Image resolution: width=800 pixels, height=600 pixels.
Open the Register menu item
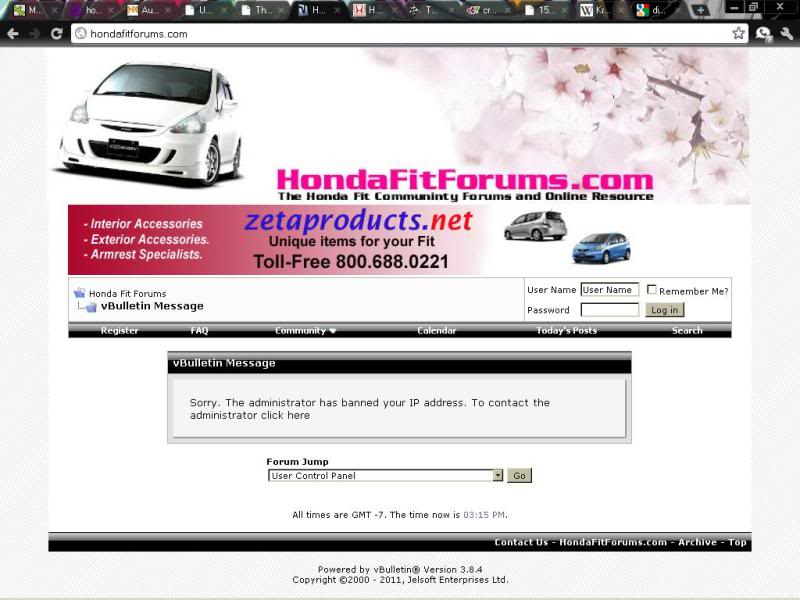coord(119,331)
